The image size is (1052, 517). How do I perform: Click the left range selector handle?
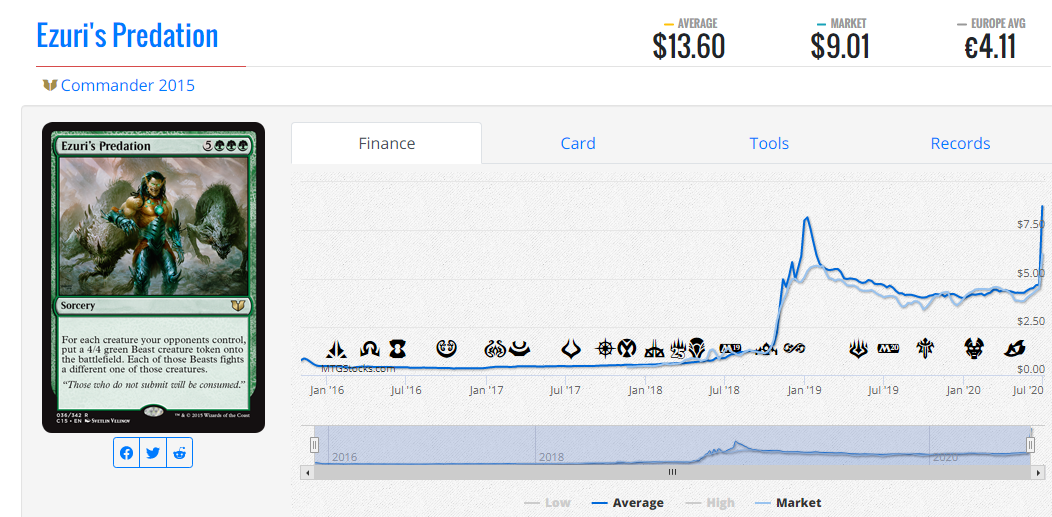point(314,445)
